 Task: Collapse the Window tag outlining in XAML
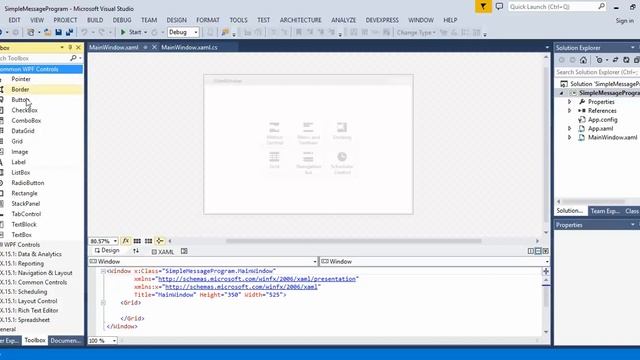(x=103, y=271)
